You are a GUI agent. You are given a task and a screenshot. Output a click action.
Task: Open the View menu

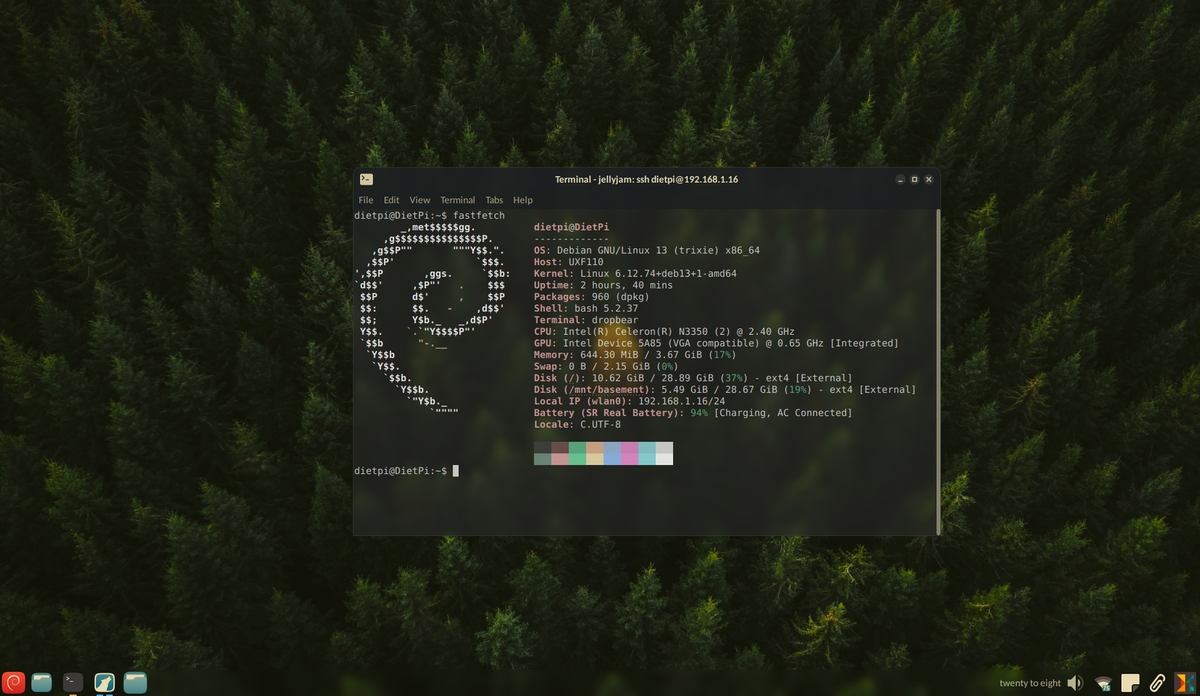click(420, 200)
